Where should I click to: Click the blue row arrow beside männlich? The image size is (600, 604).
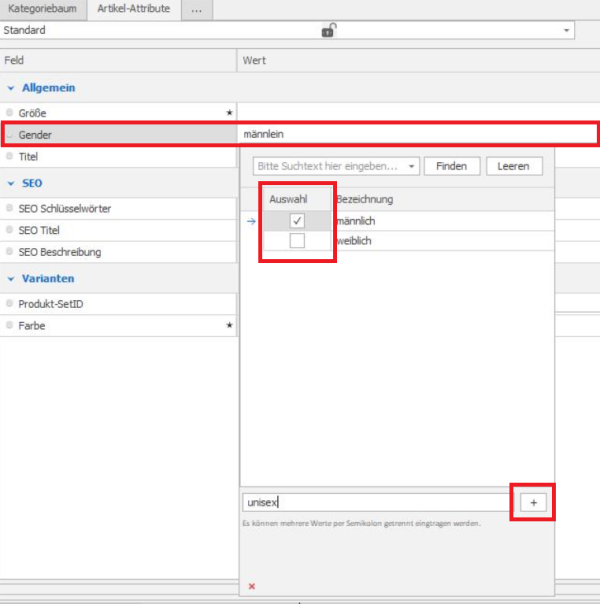pos(250,221)
